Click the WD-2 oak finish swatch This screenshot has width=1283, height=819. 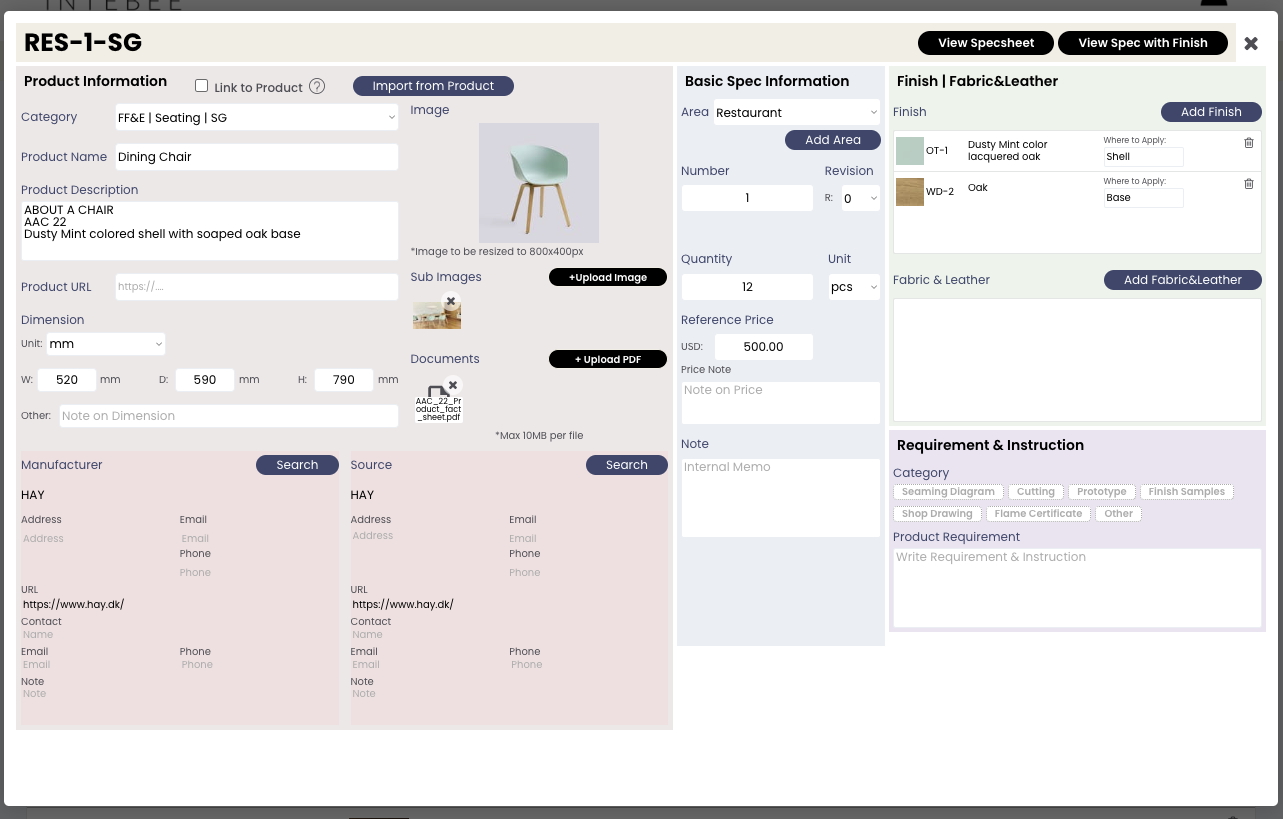click(x=910, y=192)
